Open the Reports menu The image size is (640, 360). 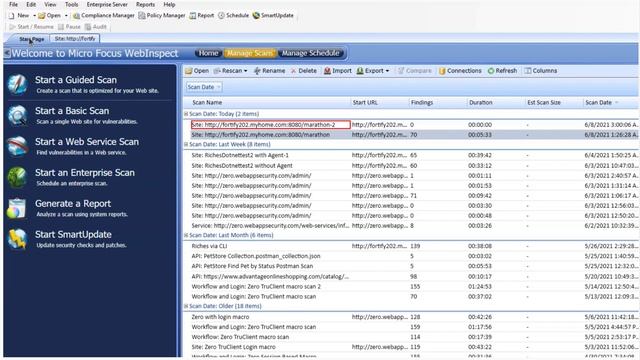(145, 4)
